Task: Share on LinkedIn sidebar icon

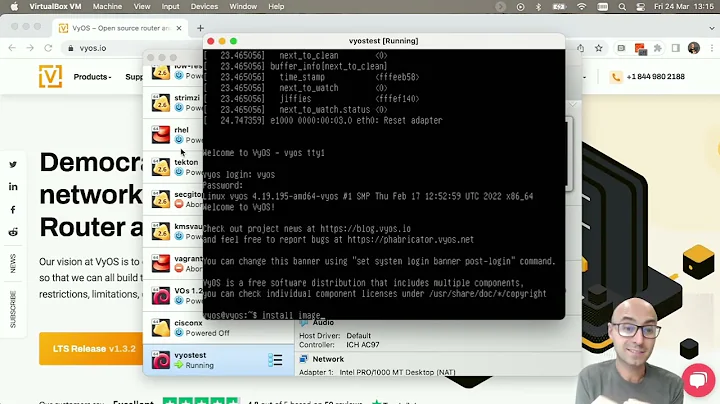Action: [x=13, y=187]
